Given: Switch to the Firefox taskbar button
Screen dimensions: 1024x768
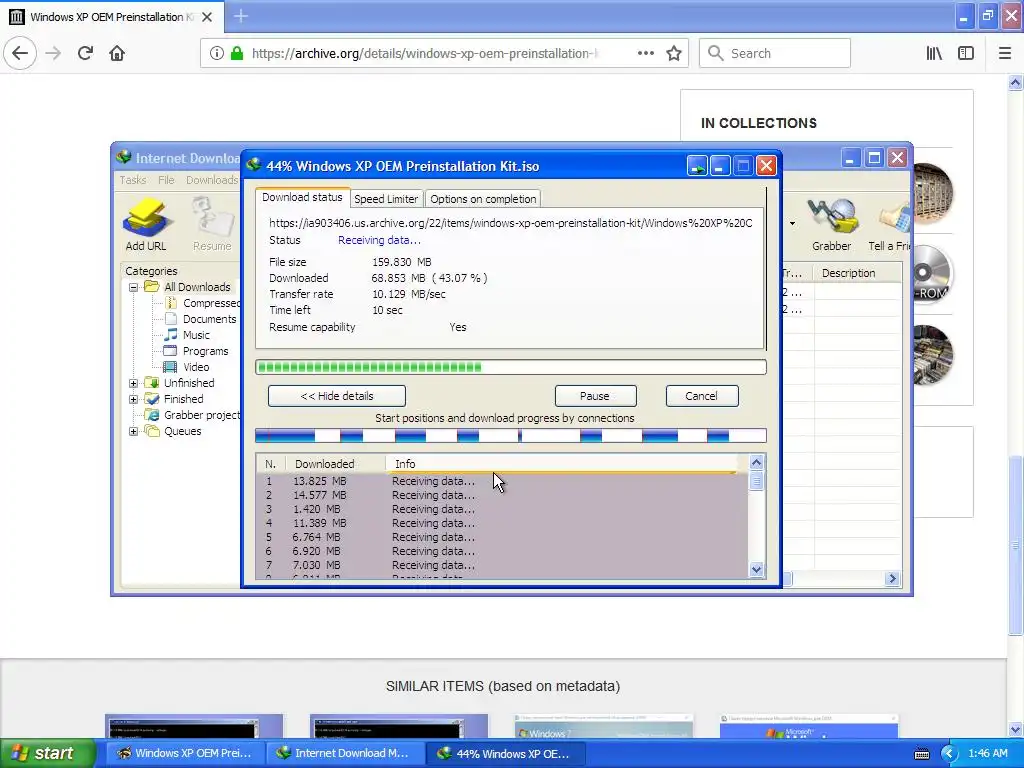Looking at the screenshot, I should [185, 753].
